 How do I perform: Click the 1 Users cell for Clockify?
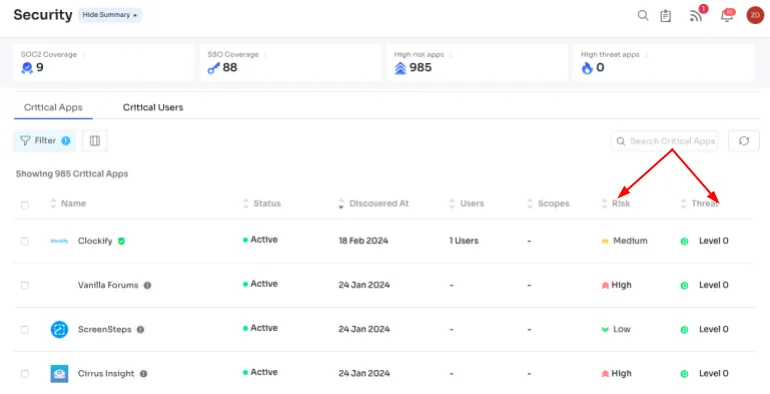(464, 241)
